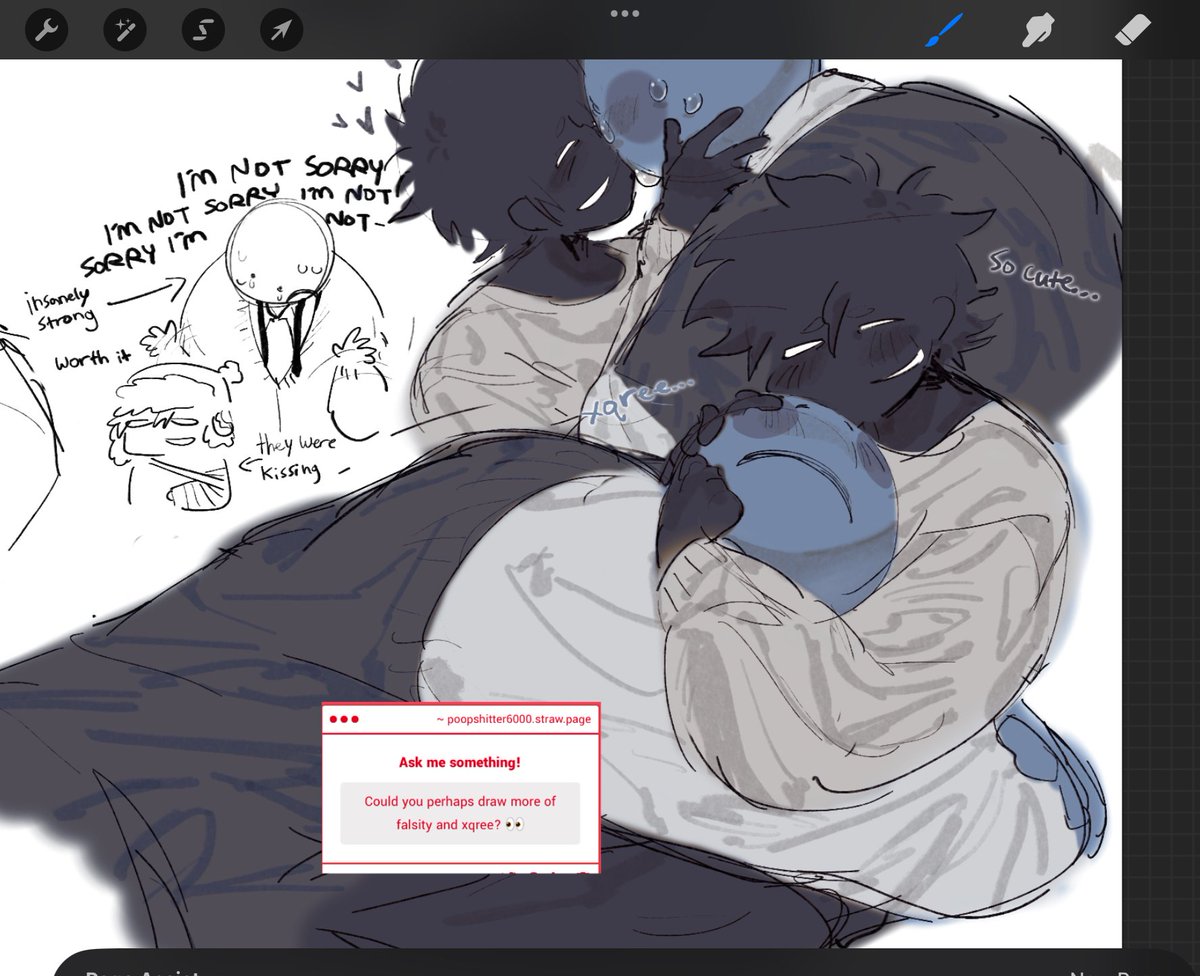1200x976 pixels.
Task: Open the Actions wrench menu
Action: tap(46, 32)
